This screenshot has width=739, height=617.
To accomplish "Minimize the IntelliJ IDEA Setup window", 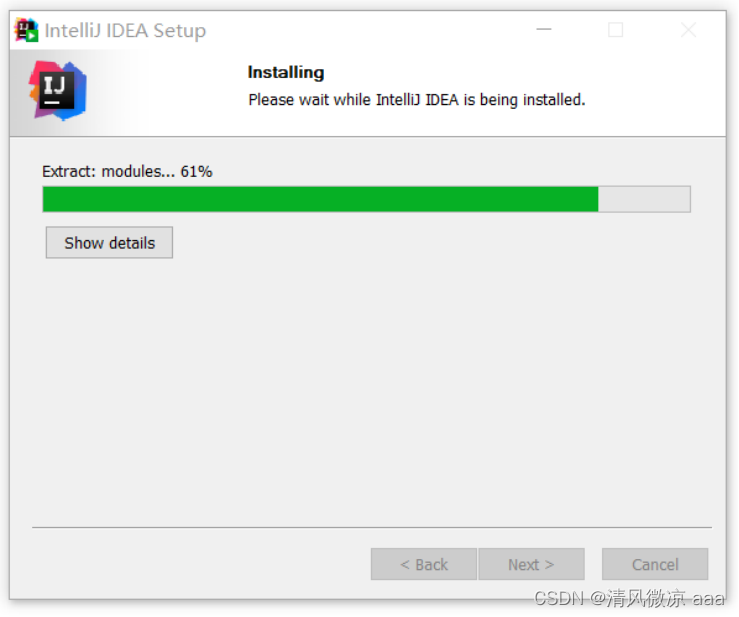I will 544,30.
